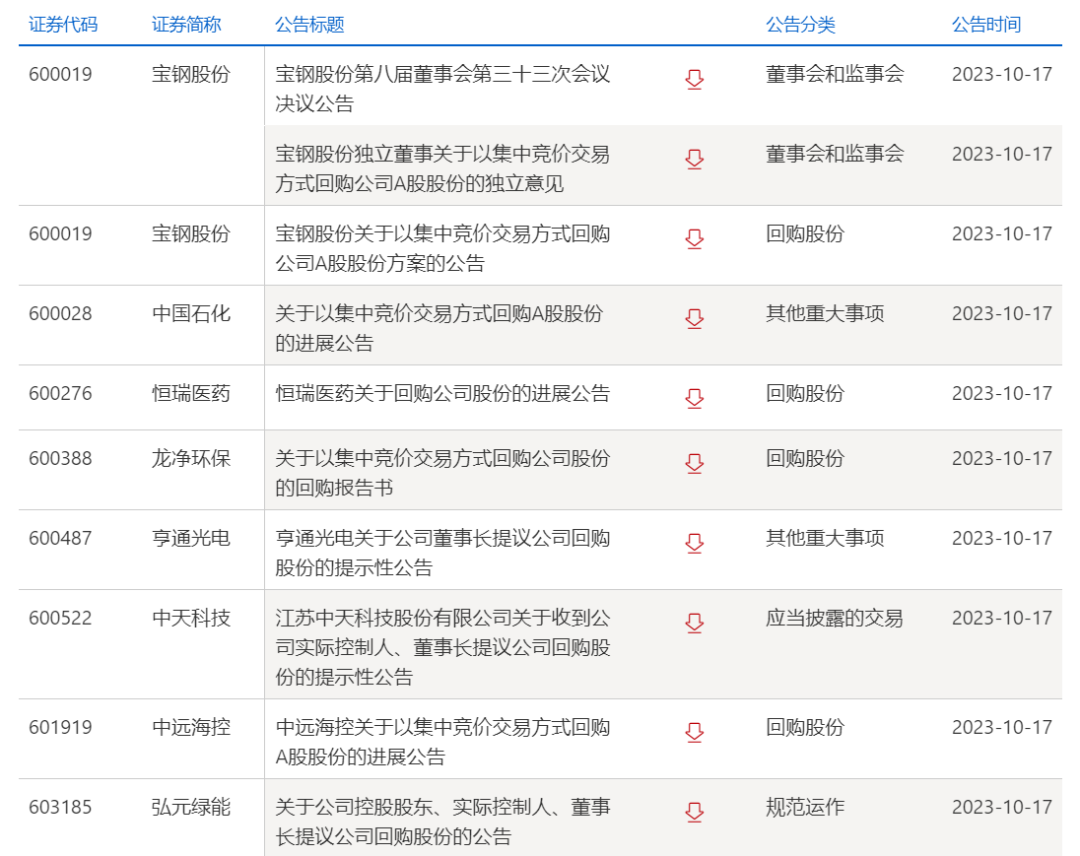
Task: Open 亨通光电董事长提议回购股份的提示性公告
Action: [x=443, y=553]
